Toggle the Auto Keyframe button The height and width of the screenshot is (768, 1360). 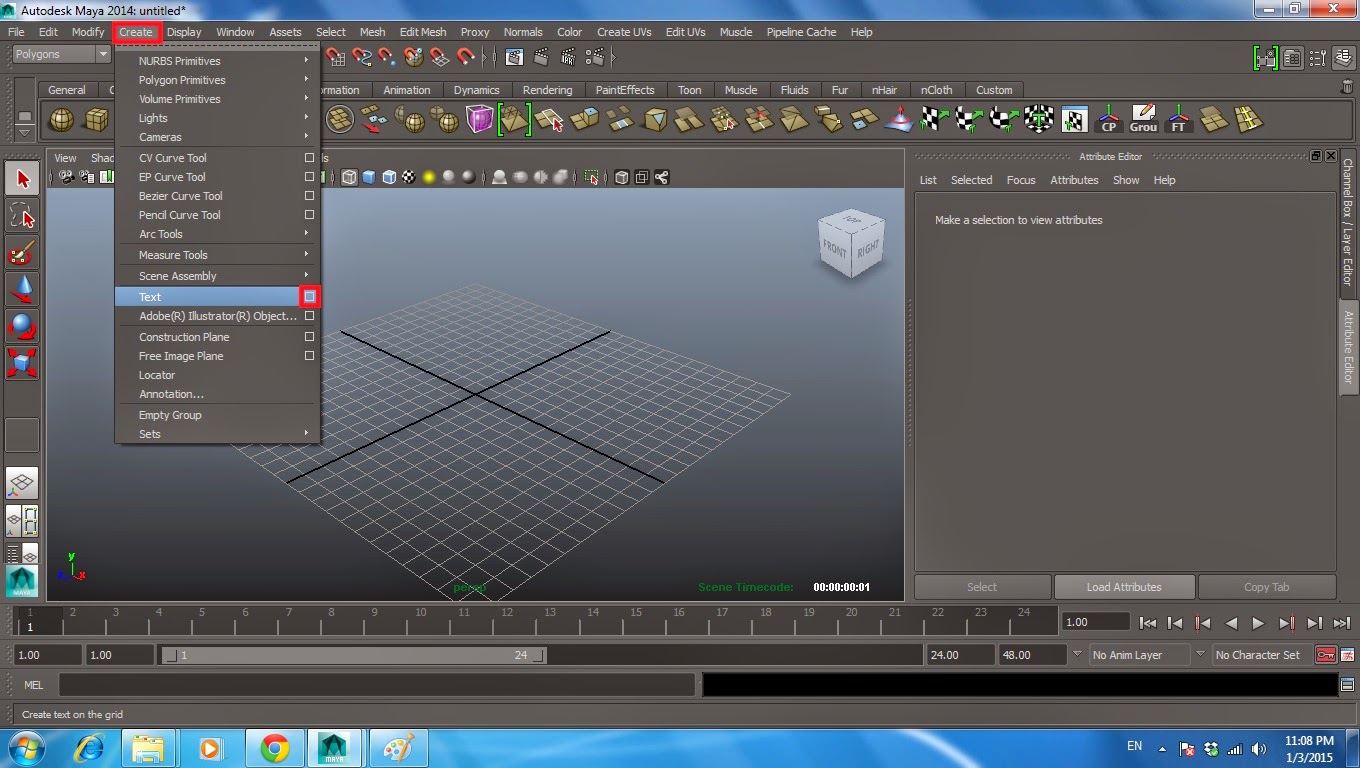click(1325, 655)
